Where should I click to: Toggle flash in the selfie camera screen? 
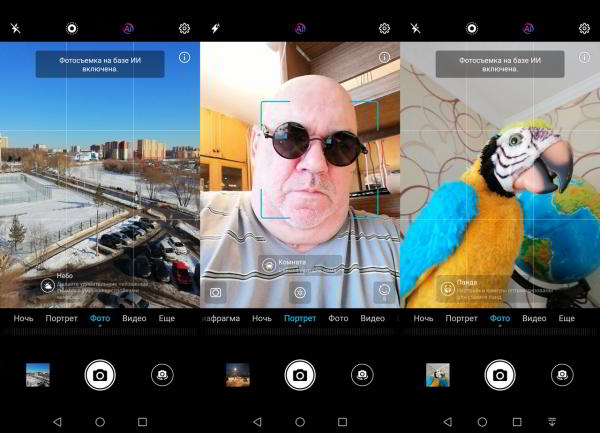[x=215, y=28]
